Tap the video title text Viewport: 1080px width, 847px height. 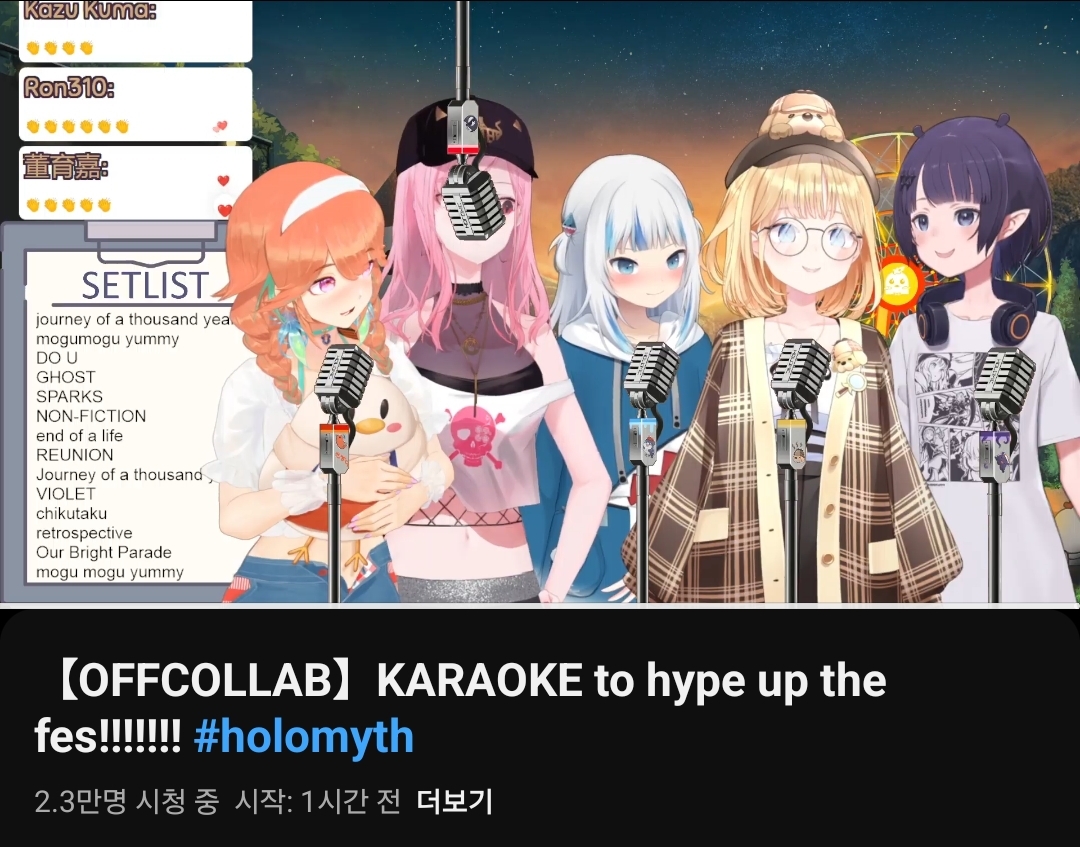(460, 708)
